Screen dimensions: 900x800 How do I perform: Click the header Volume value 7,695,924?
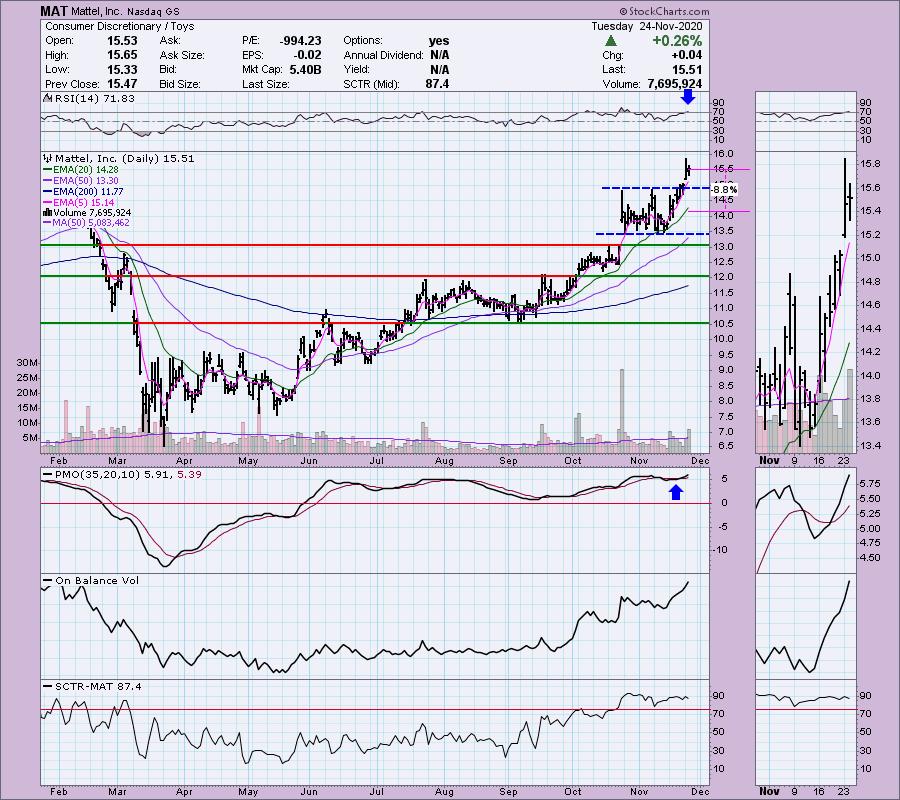[x=674, y=84]
